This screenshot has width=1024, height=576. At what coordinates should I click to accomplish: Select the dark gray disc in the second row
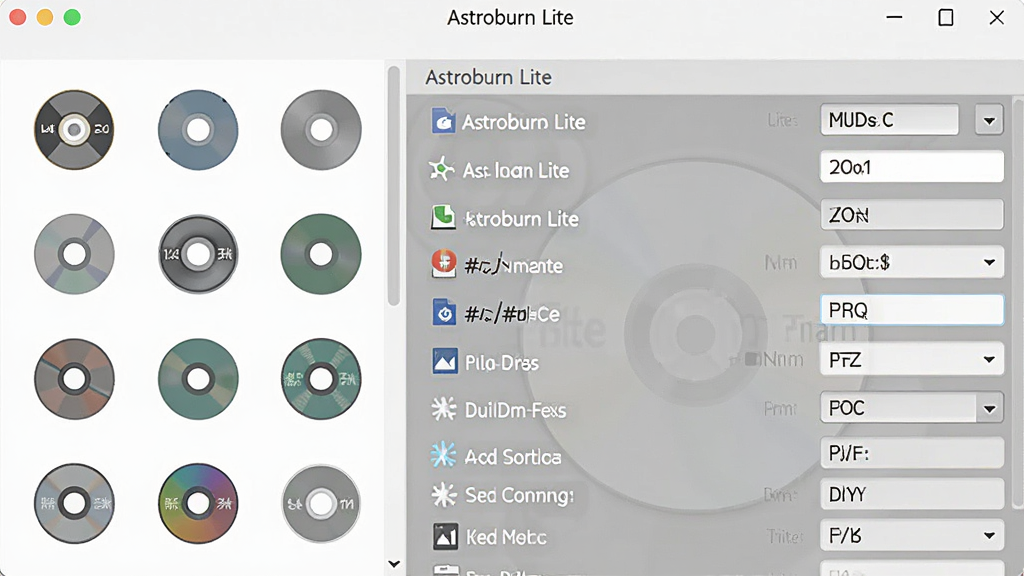pos(198,254)
